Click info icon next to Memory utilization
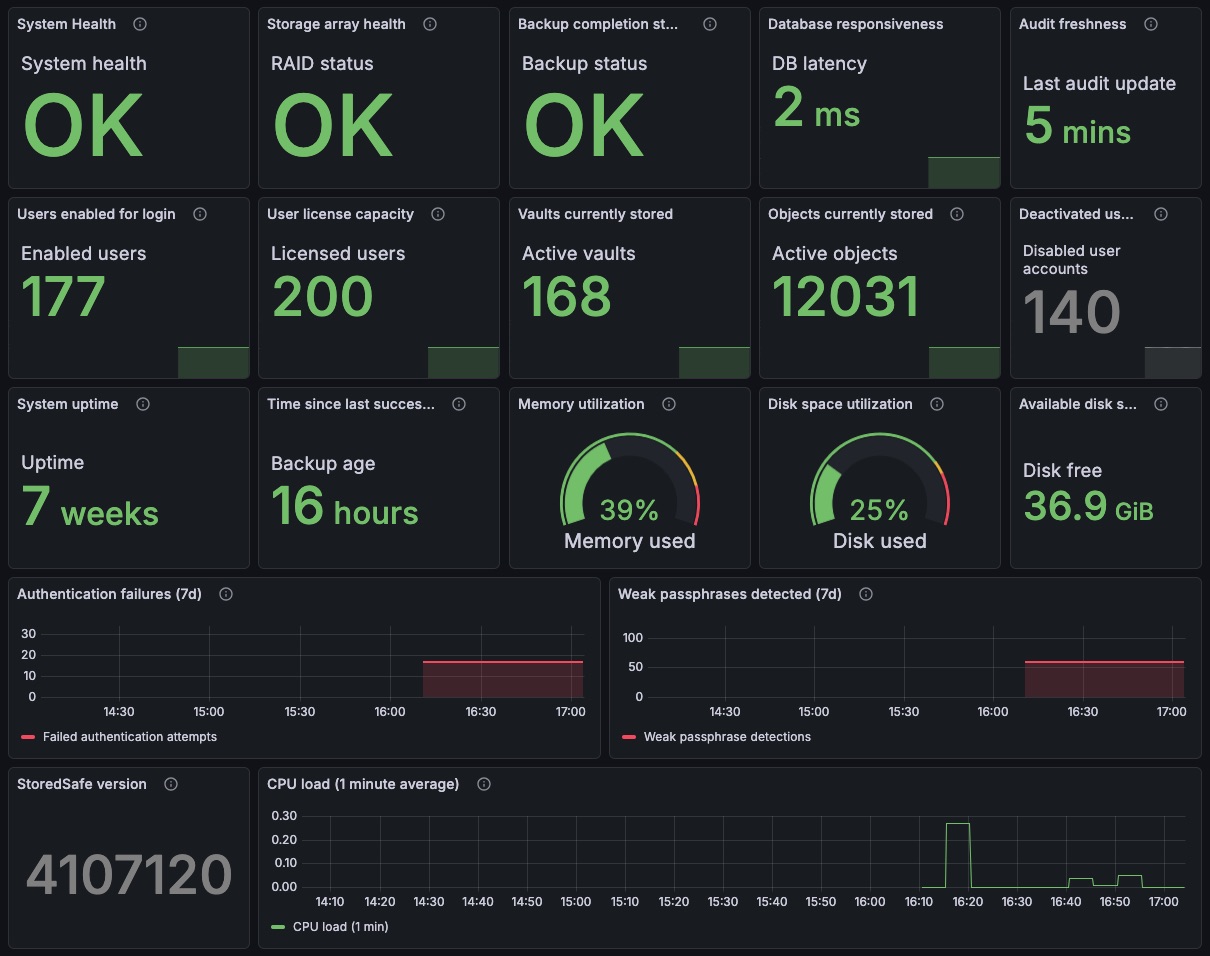Screen dimensions: 1210x956 pos(669,404)
